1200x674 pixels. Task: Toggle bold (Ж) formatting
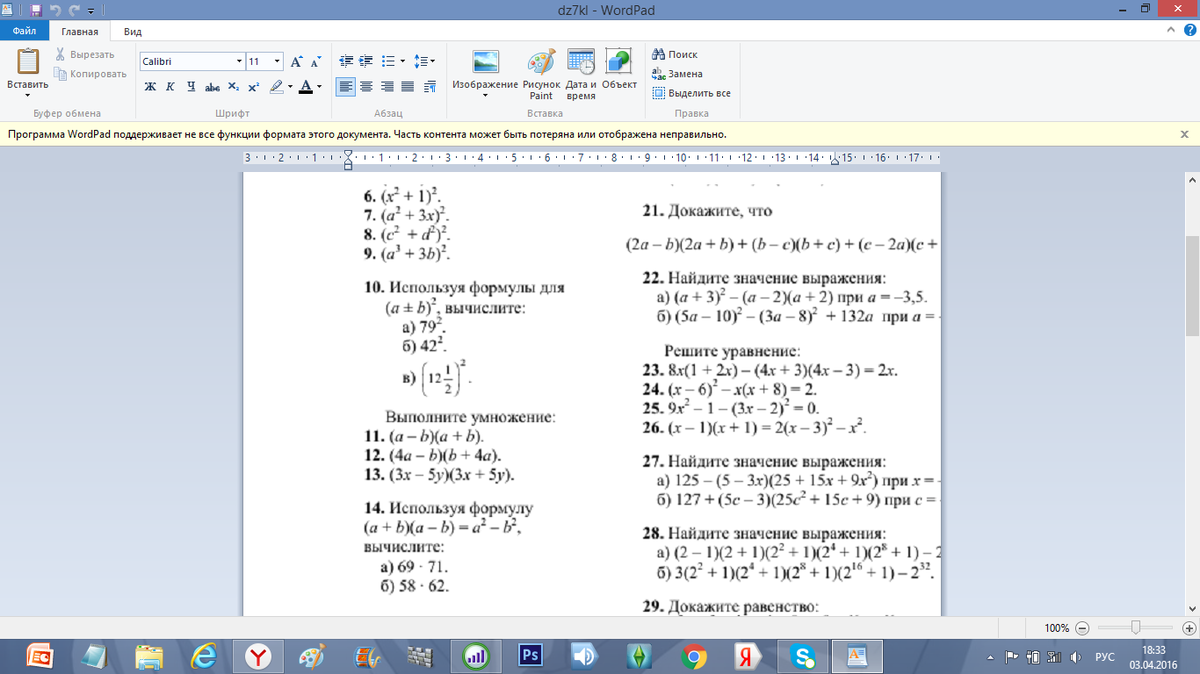[149, 86]
